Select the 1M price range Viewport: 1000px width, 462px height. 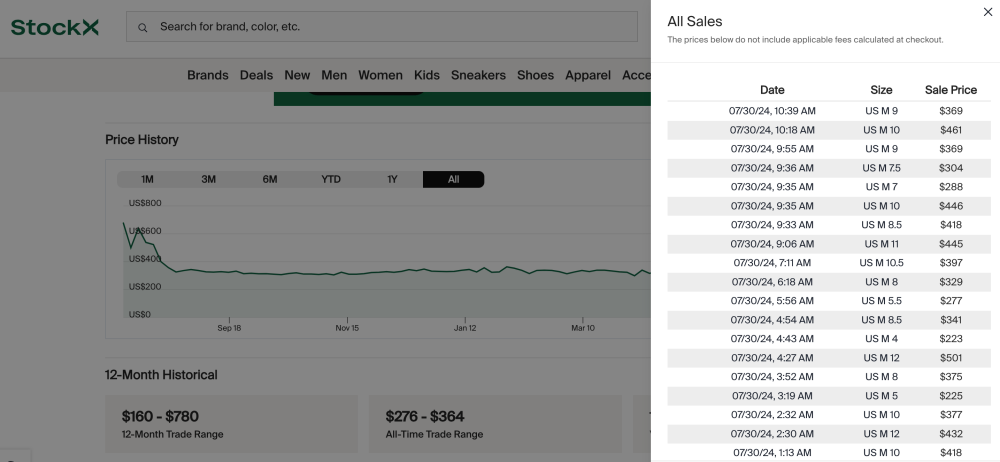[147, 179]
